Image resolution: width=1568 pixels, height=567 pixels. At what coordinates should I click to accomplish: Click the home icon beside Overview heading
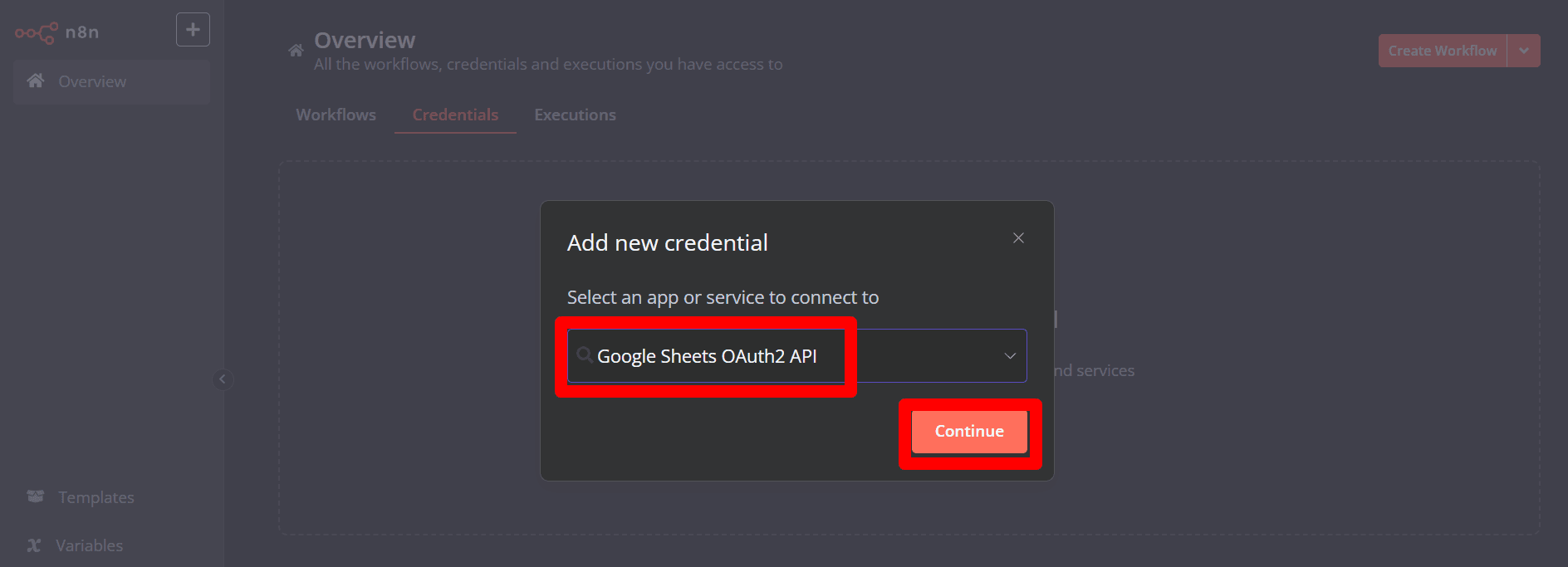(x=296, y=51)
